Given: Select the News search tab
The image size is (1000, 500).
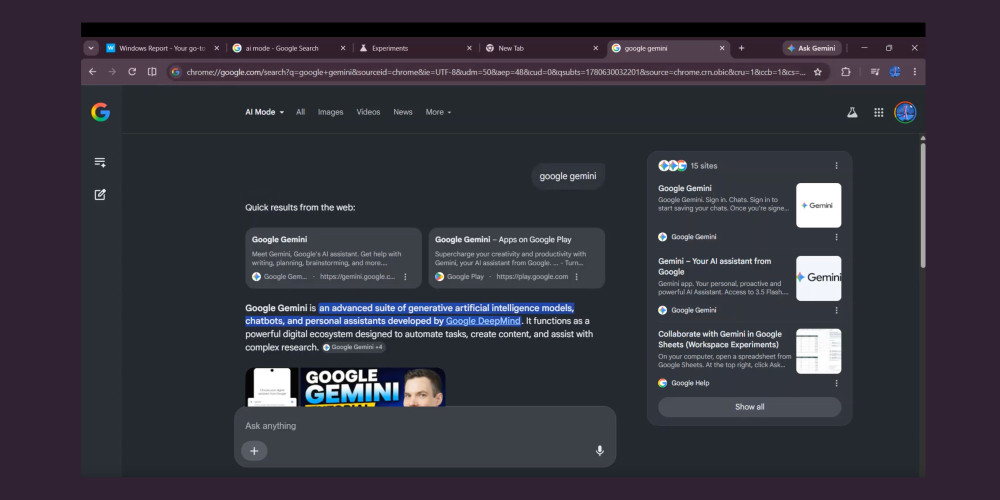Looking at the screenshot, I should coord(403,112).
